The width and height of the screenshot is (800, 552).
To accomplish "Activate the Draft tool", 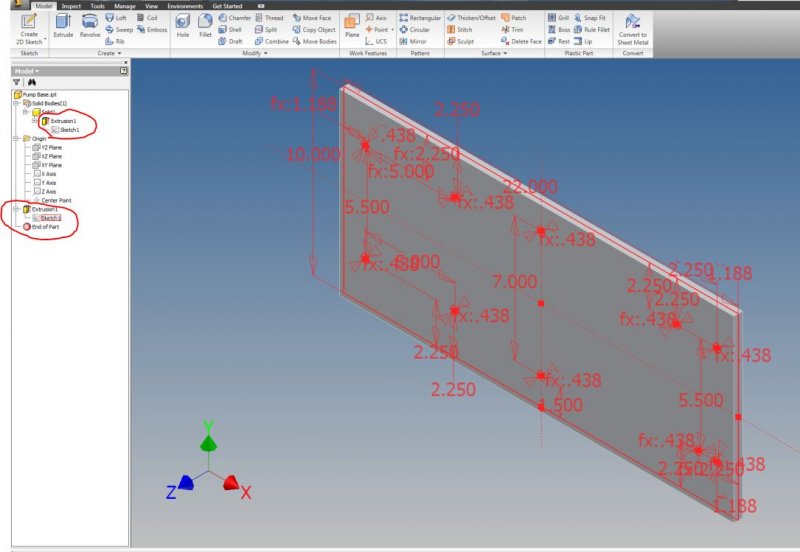I will tap(230, 41).
